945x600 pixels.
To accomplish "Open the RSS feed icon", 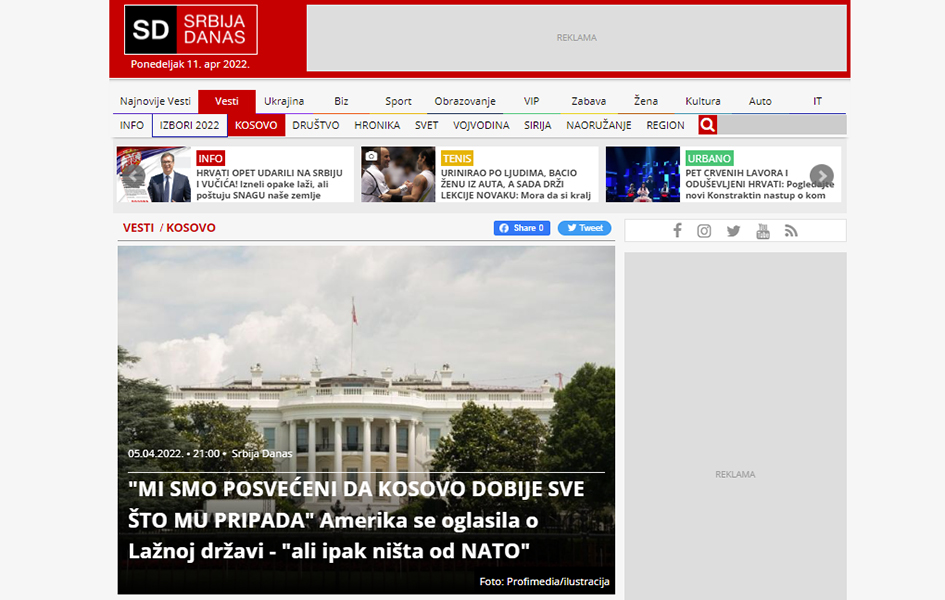I will [791, 230].
